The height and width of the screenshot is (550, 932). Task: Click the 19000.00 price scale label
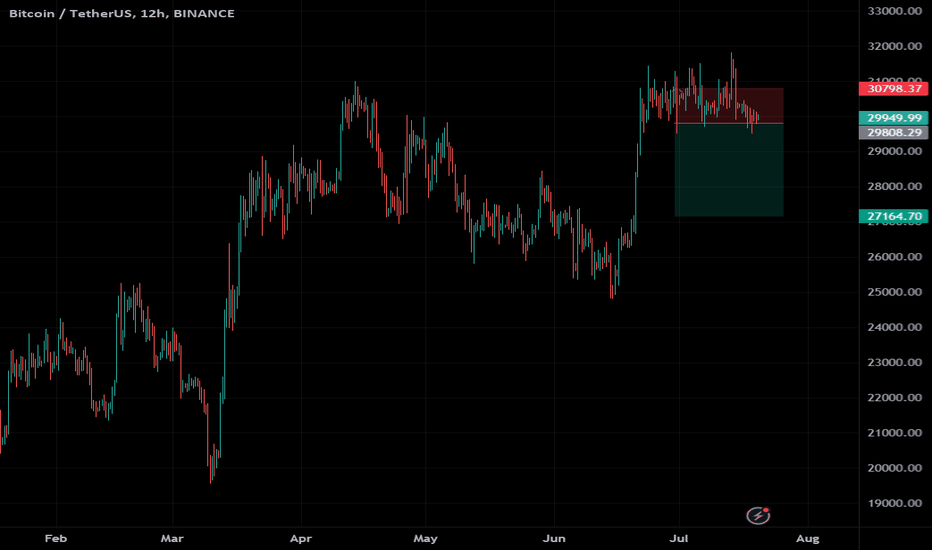[895, 503]
